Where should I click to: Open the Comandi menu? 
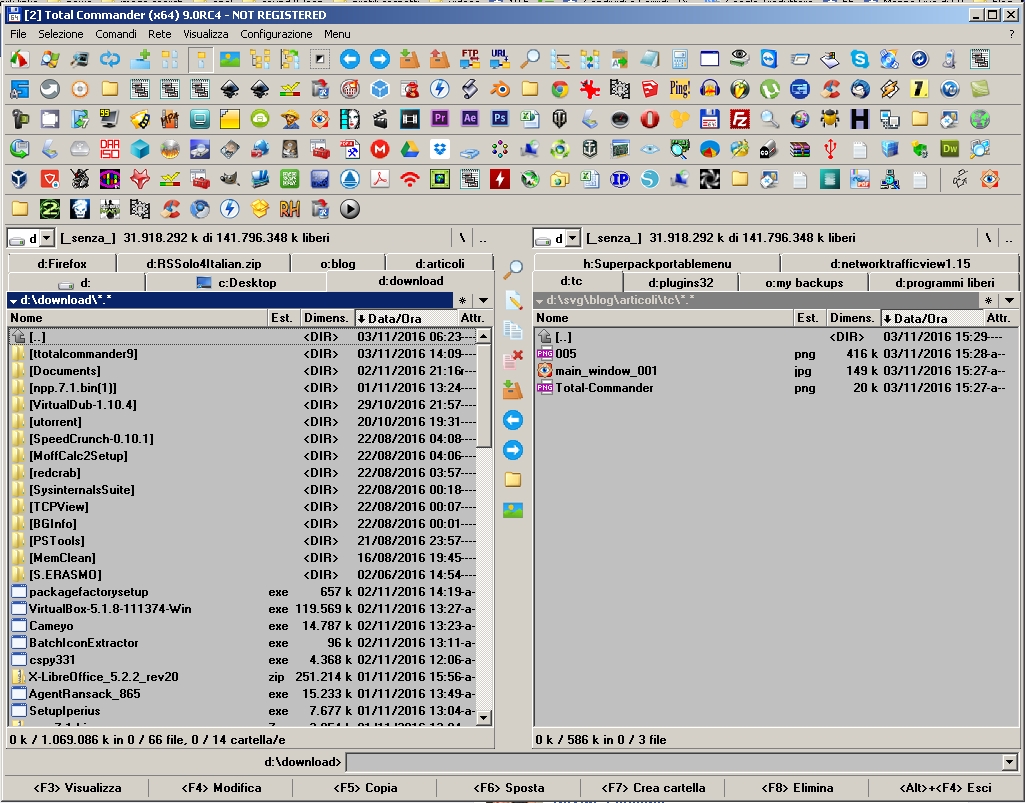[116, 34]
